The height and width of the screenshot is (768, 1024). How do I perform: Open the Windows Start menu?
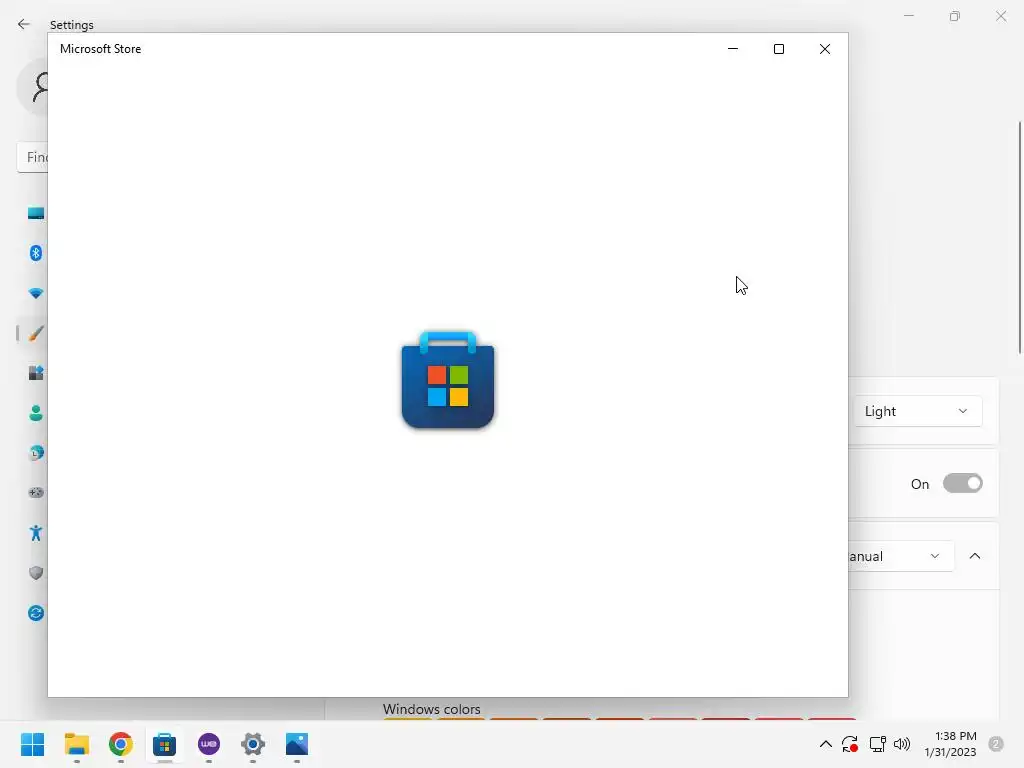[32, 744]
